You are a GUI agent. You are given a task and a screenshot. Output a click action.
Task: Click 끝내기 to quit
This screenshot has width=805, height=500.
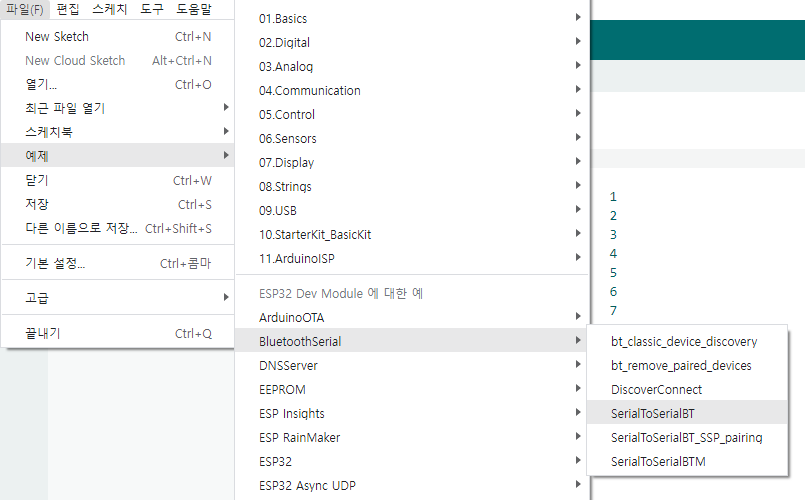pos(118,333)
